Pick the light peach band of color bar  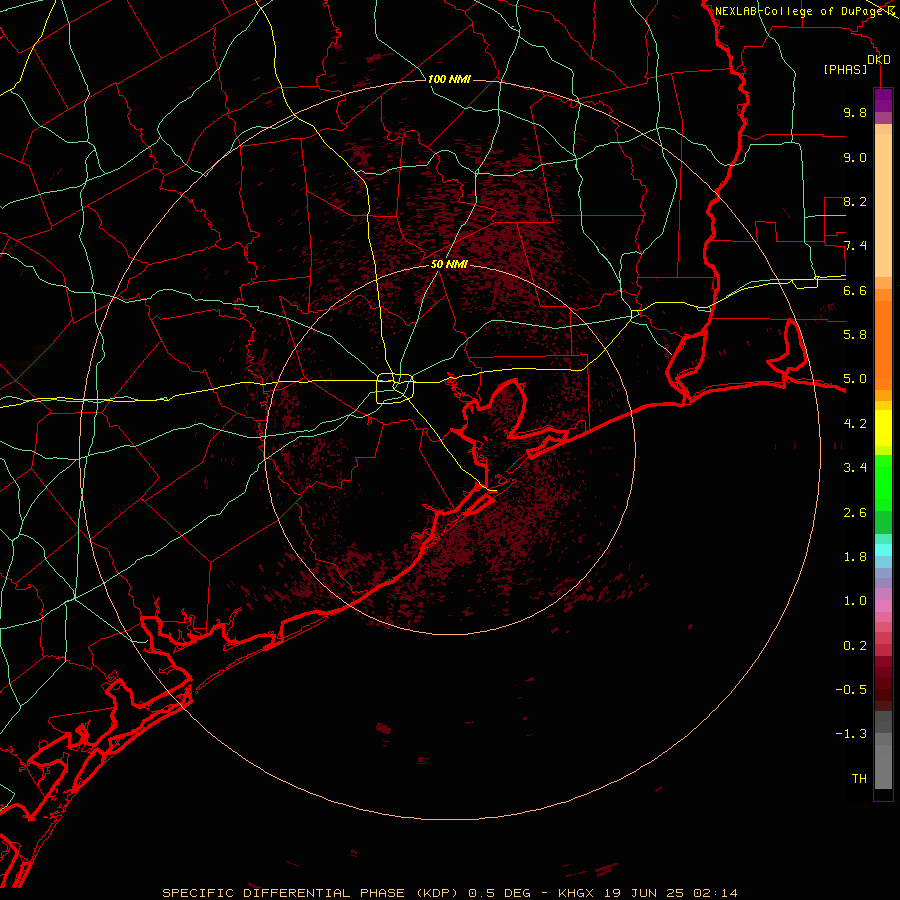pyautogui.click(x=883, y=205)
